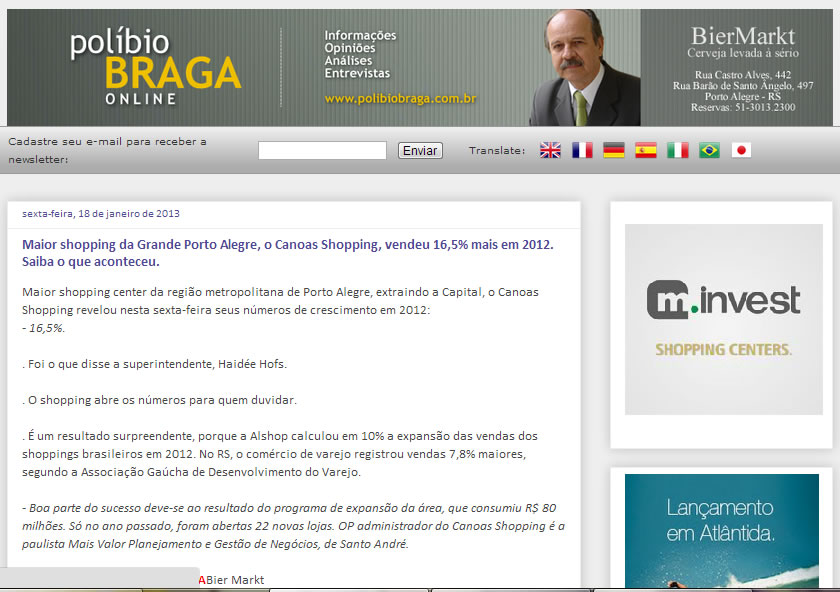Visit www.polibiobraga.com.br link in header

pyautogui.click(x=400, y=99)
